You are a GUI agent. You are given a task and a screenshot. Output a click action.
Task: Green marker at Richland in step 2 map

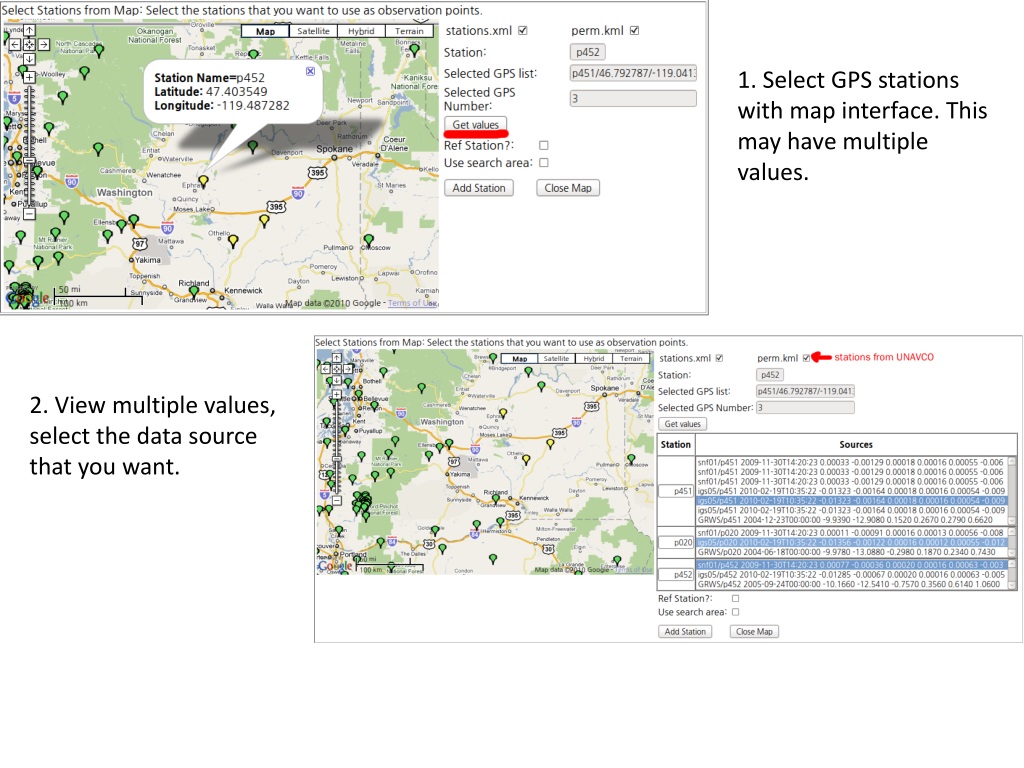496,500
